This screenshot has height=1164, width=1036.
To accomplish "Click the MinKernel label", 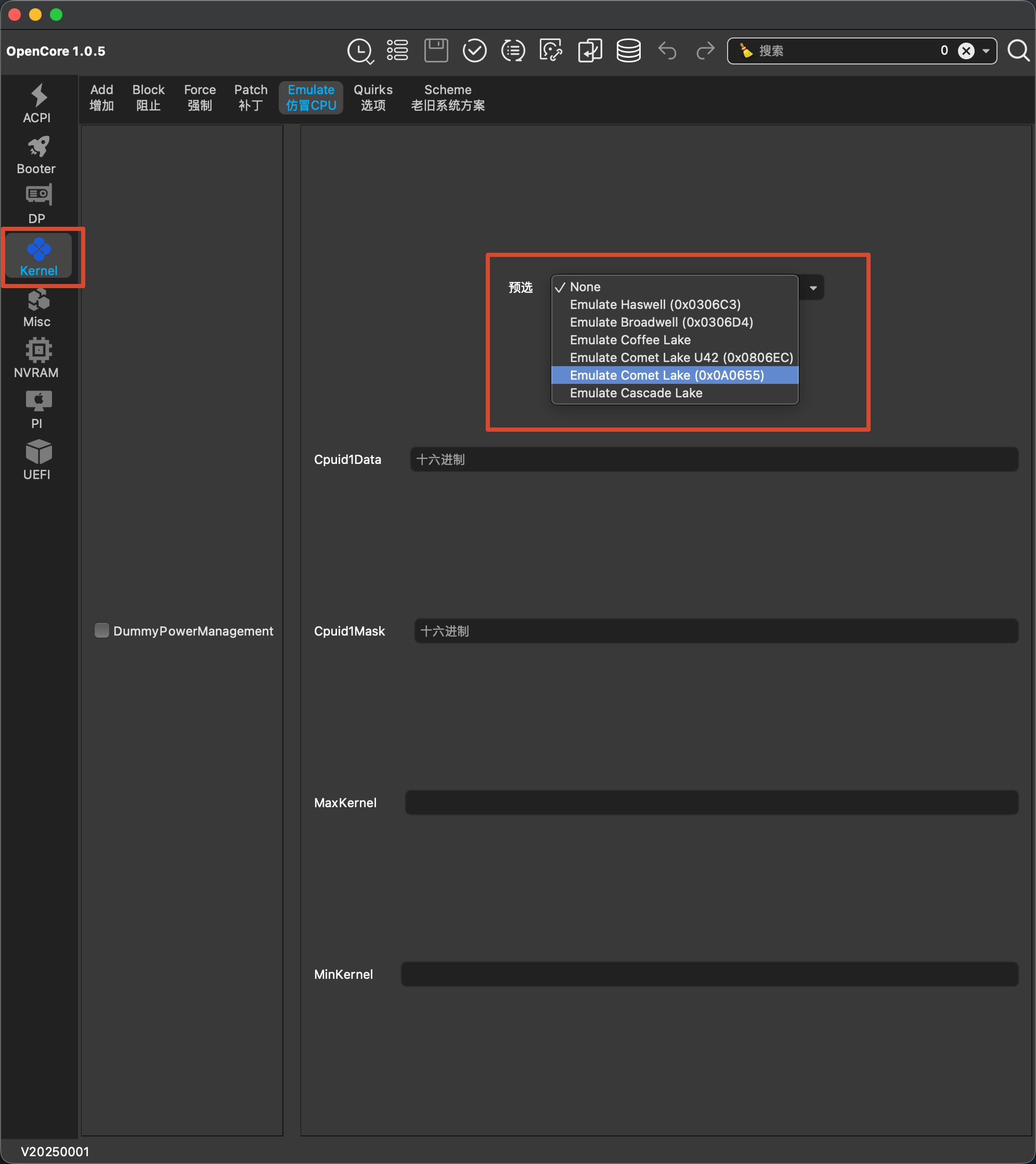I will (343, 974).
